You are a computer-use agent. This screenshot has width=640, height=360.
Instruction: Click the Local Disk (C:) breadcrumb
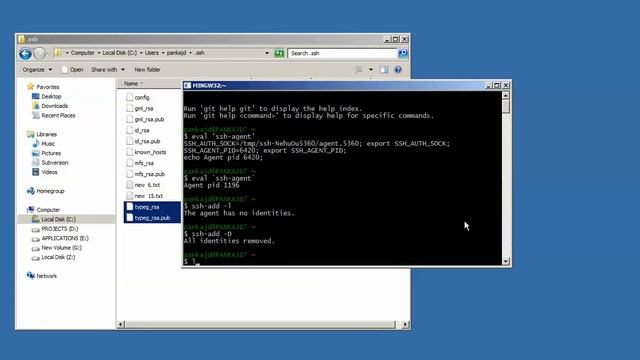point(120,53)
